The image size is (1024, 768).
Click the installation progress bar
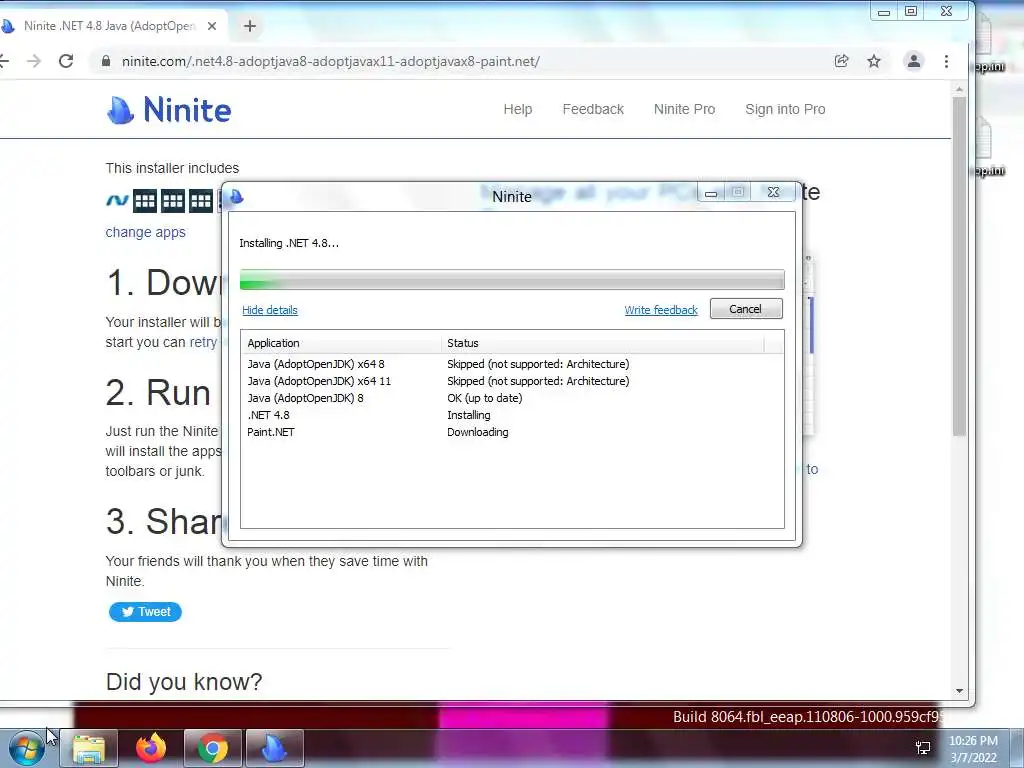[x=512, y=280]
